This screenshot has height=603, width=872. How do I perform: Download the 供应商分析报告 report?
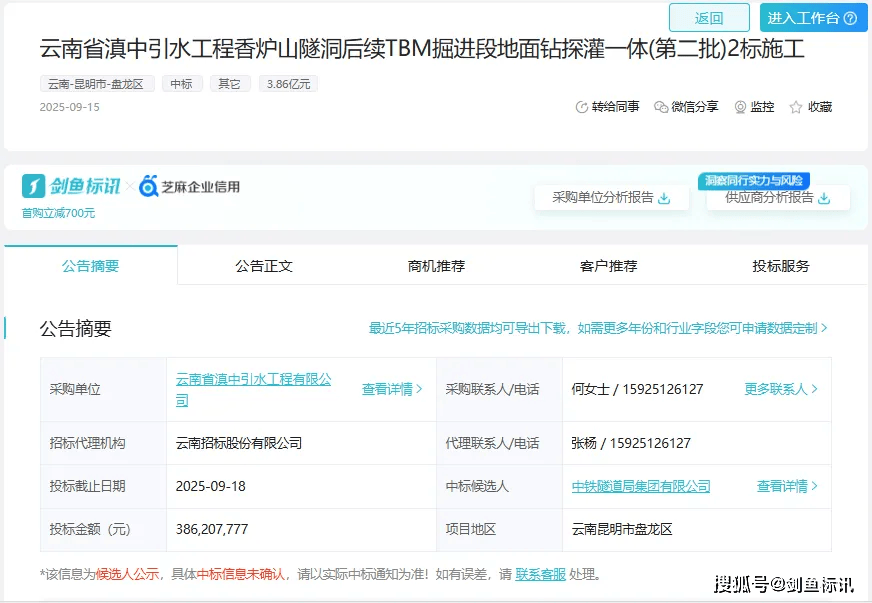click(824, 198)
